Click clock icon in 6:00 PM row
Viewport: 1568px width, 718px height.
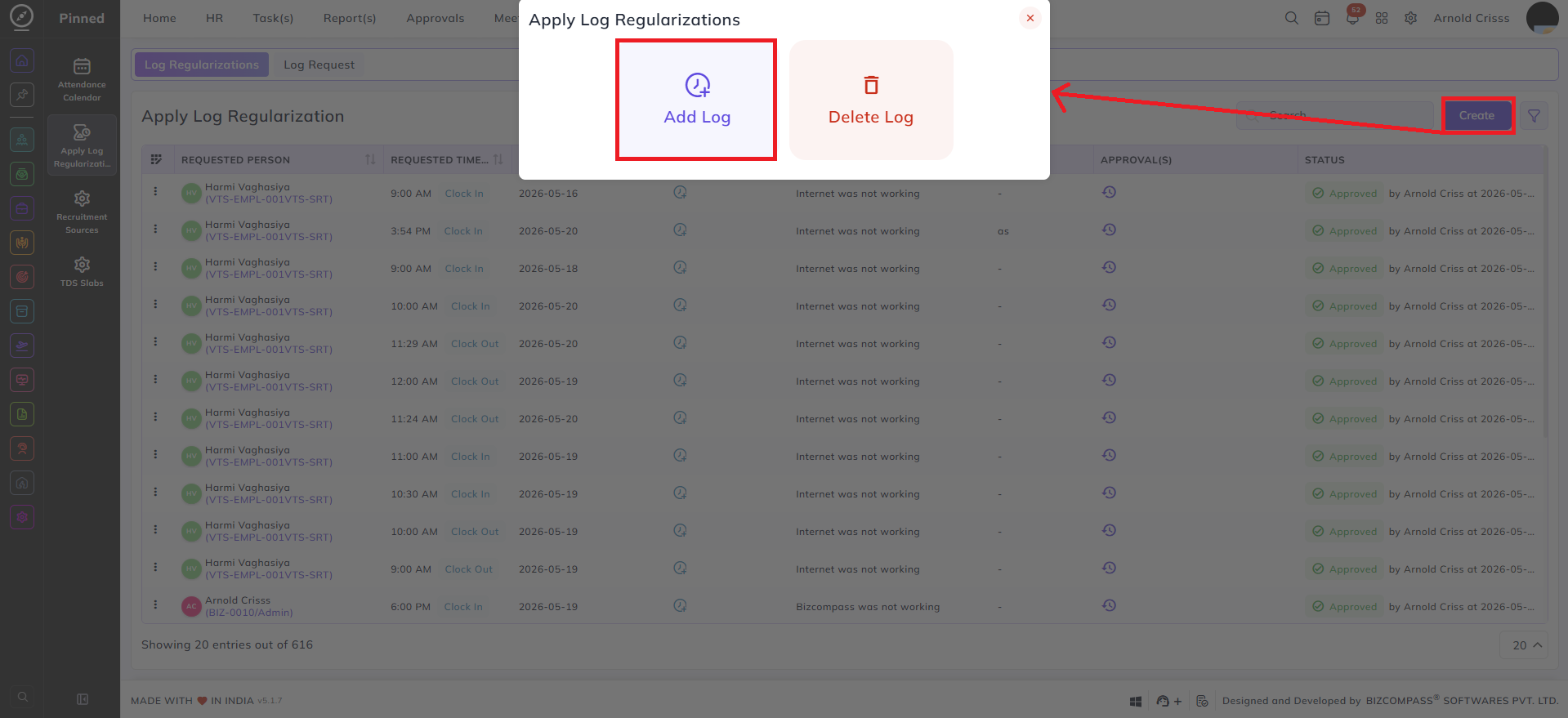(x=680, y=606)
